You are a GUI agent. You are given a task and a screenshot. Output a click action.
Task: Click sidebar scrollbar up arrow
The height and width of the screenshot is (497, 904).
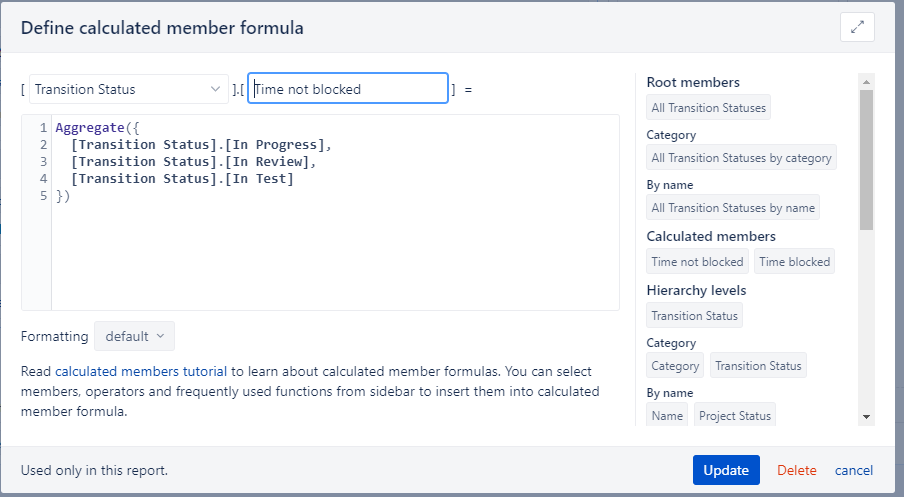coord(866,82)
